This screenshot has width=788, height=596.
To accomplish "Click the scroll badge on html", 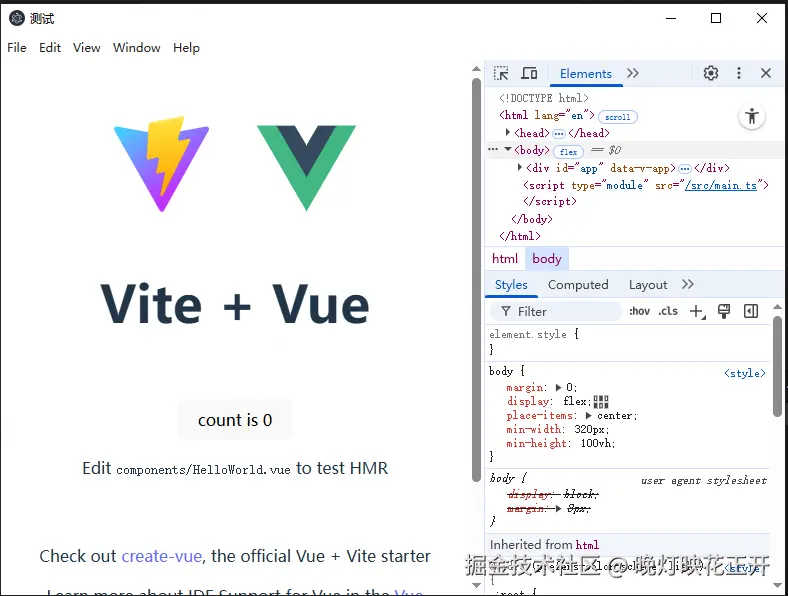I will point(618,117).
